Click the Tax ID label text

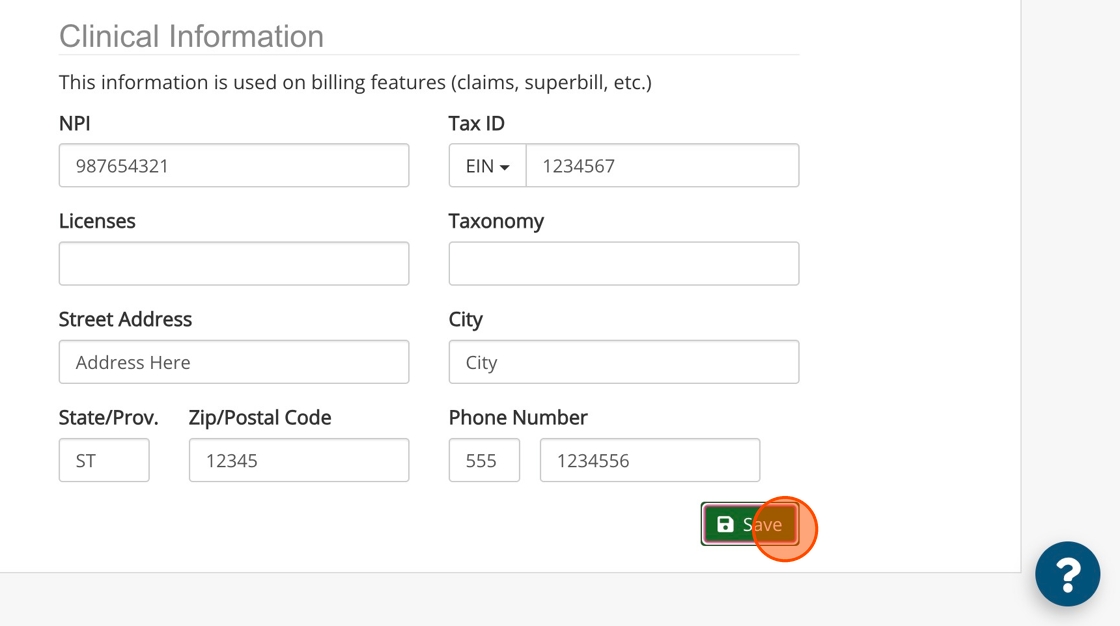(476, 123)
